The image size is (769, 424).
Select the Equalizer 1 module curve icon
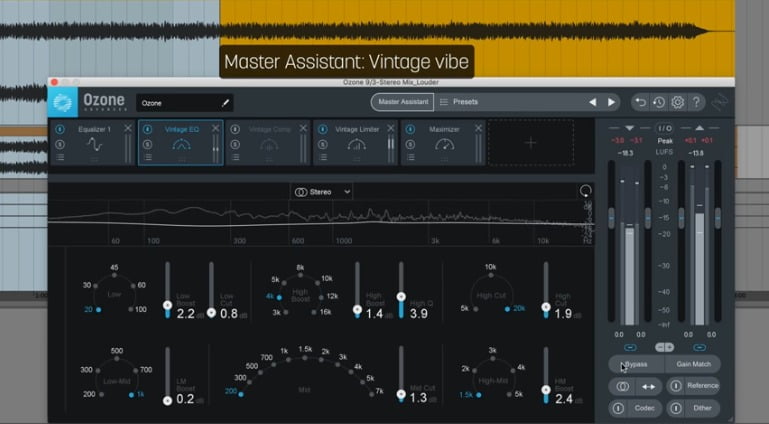94,145
